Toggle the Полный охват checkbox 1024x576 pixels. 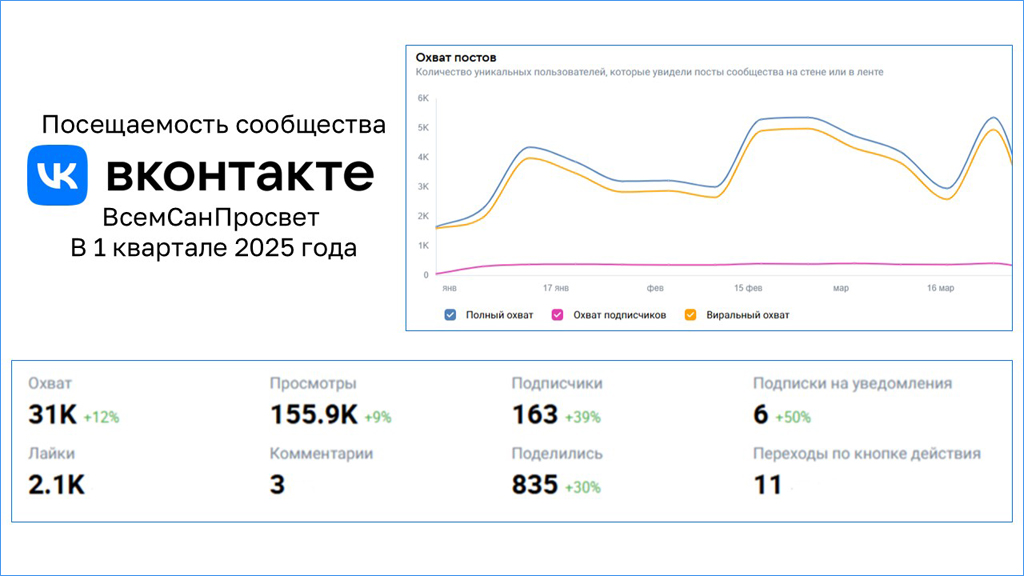451,315
